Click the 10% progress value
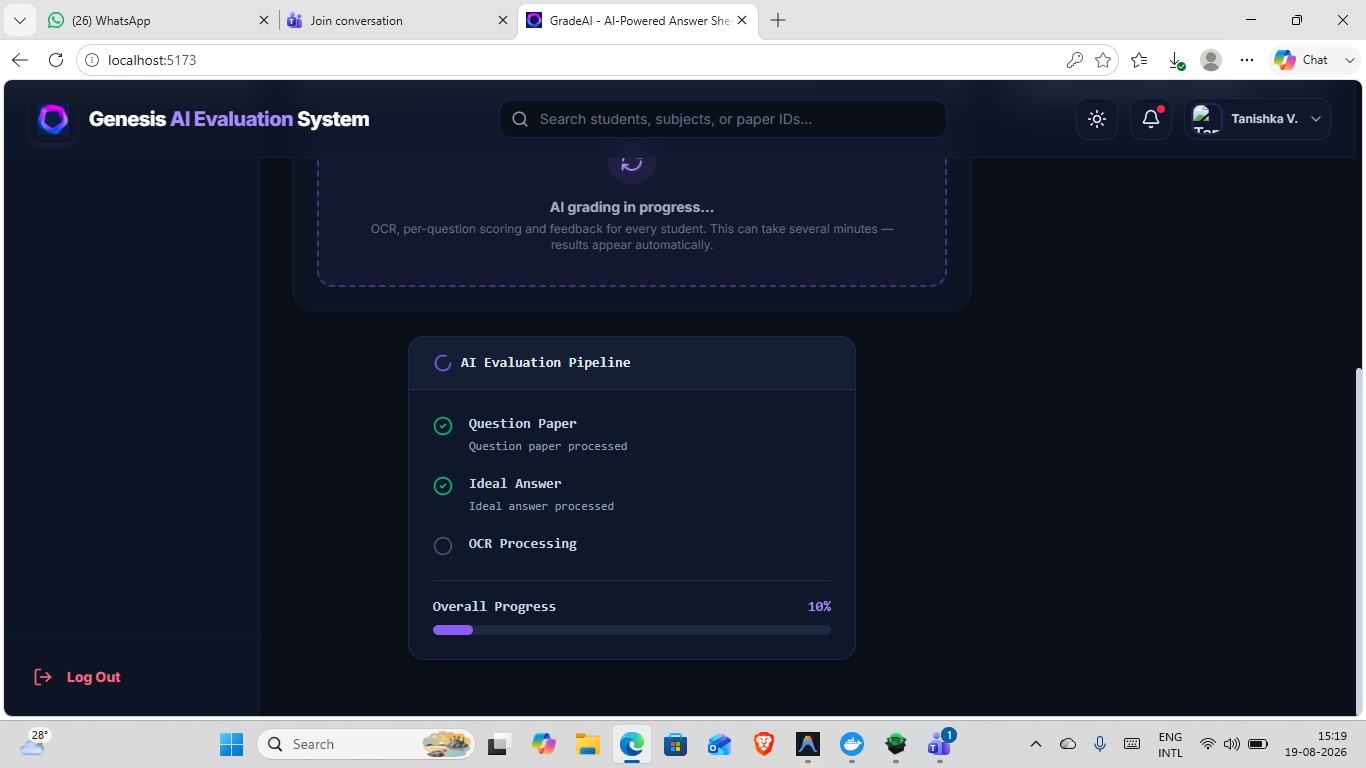This screenshot has width=1366, height=768. tap(819, 606)
